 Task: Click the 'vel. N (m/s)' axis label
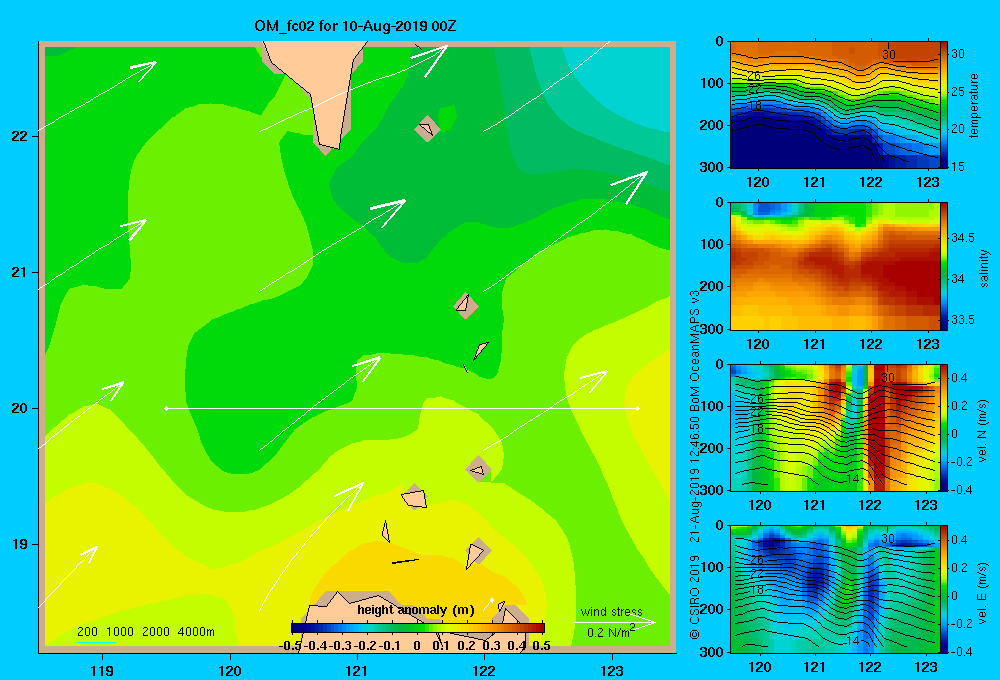[x=983, y=431]
